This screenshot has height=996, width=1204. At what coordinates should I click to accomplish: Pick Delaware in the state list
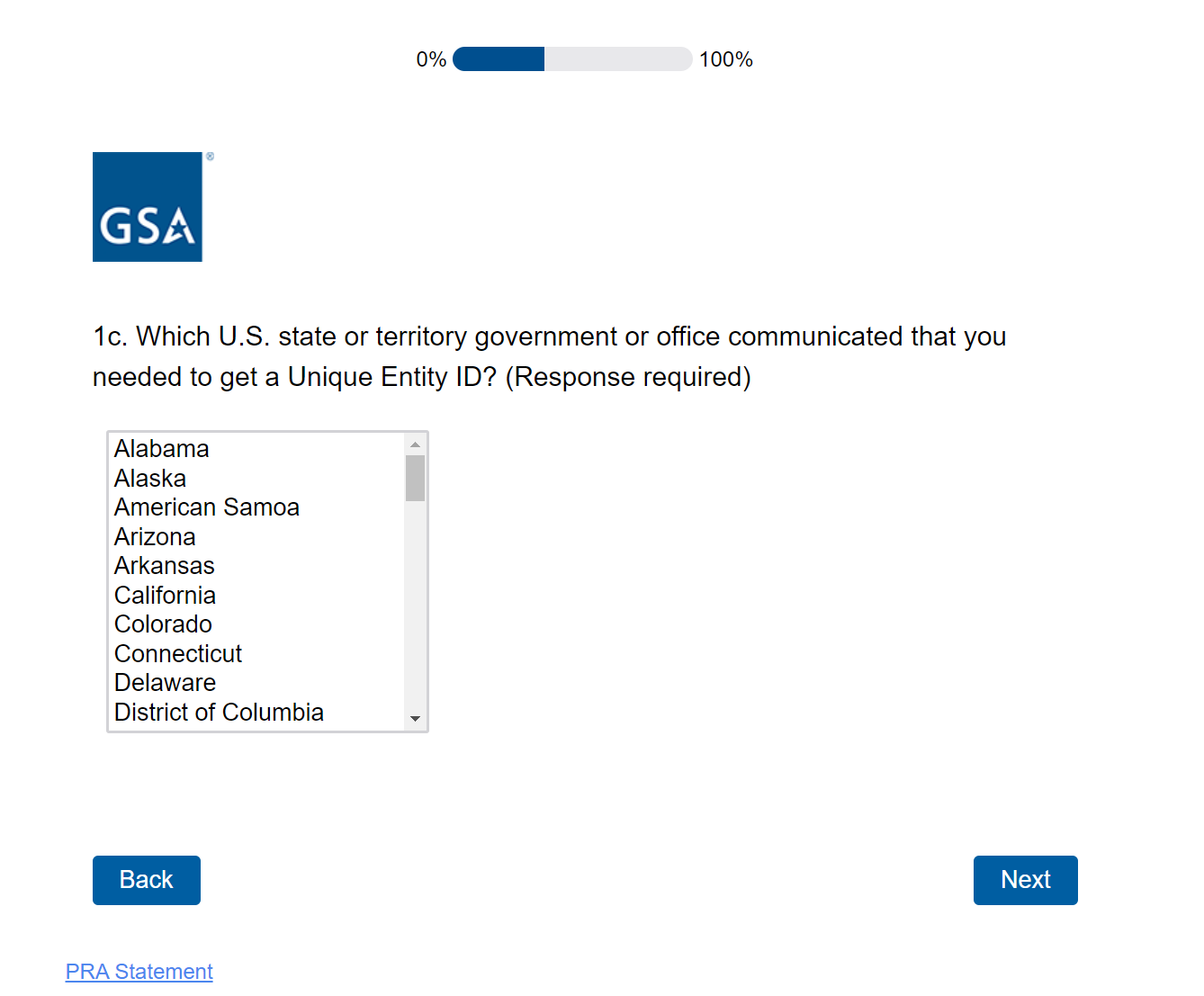(x=166, y=683)
